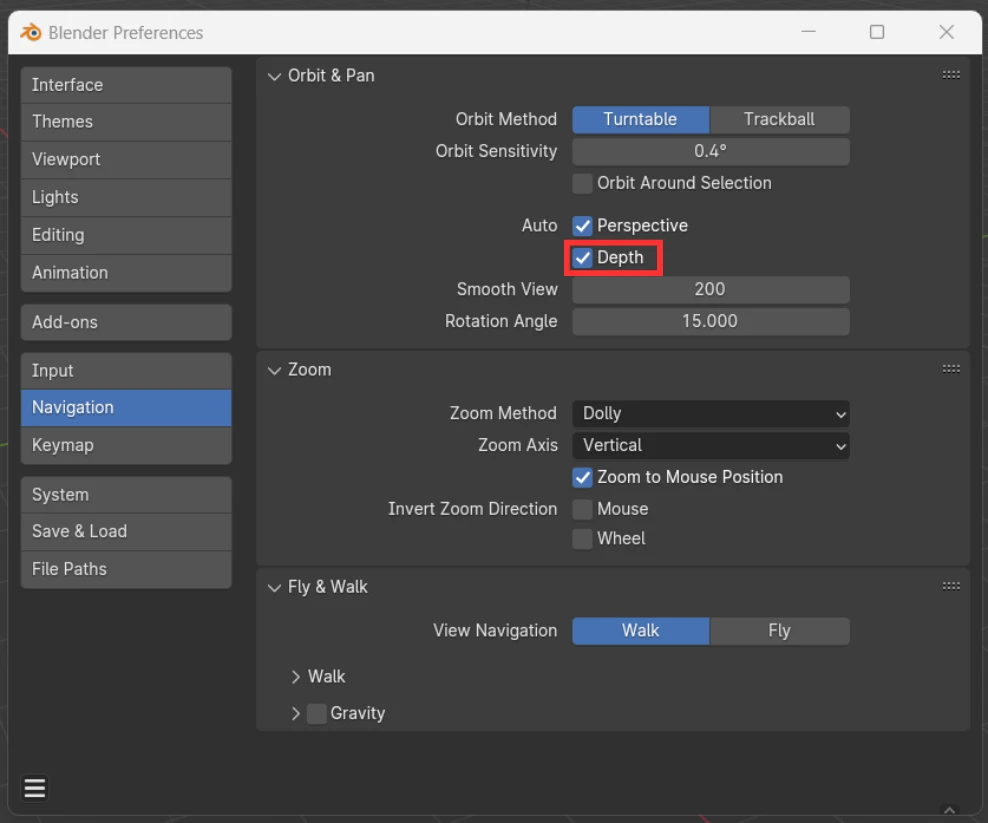Expand the Walk subpanel
This screenshot has height=823, width=988.
pos(296,677)
